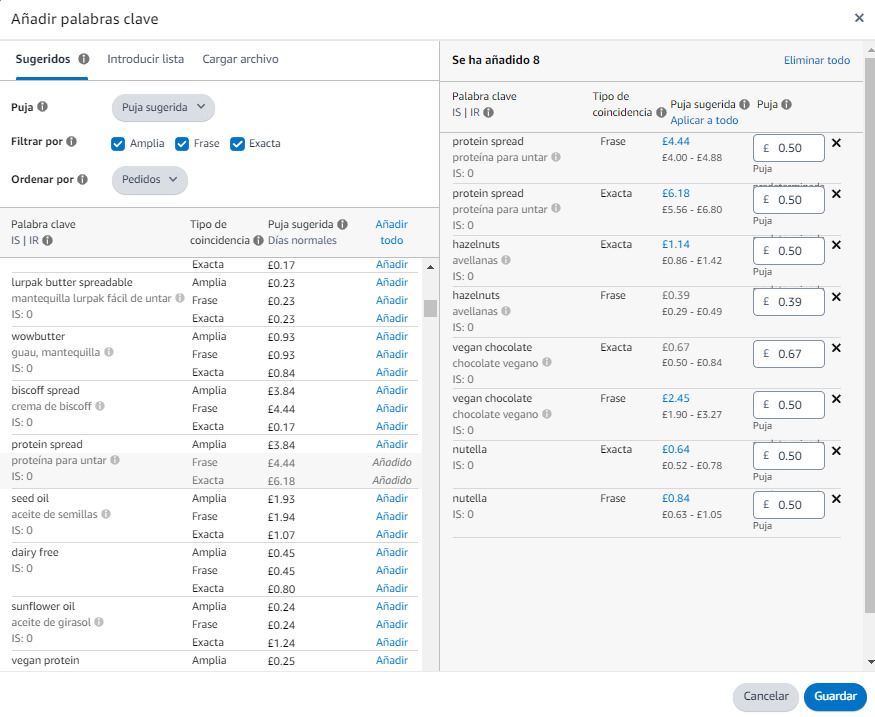Click info icon next to aceite de girasol

pyautogui.click(x=99, y=622)
